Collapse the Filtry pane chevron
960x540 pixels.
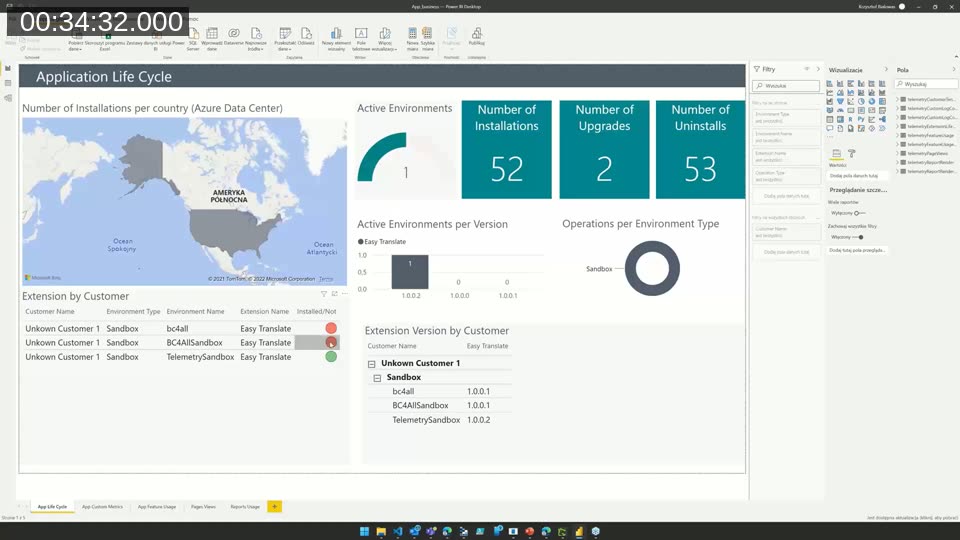click(x=818, y=69)
